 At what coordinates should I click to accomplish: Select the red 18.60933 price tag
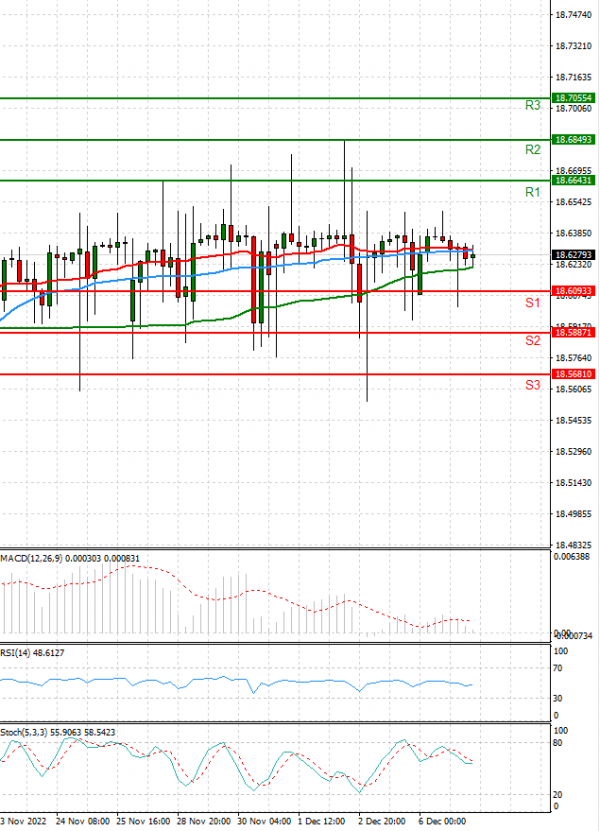573,291
